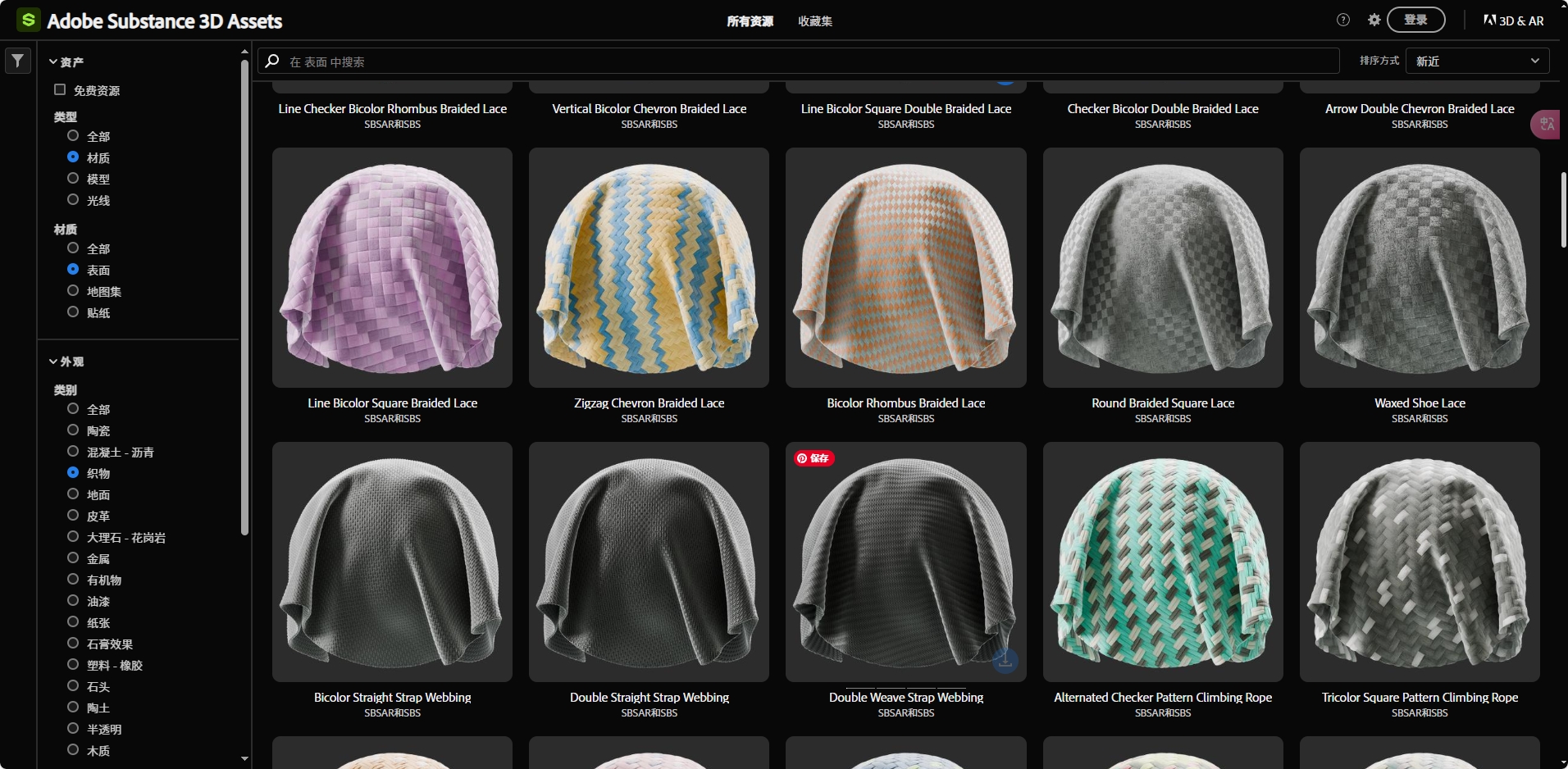Click the Line Checker Bicolor Rhombus Braided Lace title
Image resolution: width=1568 pixels, height=769 pixels.
pyautogui.click(x=392, y=109)
